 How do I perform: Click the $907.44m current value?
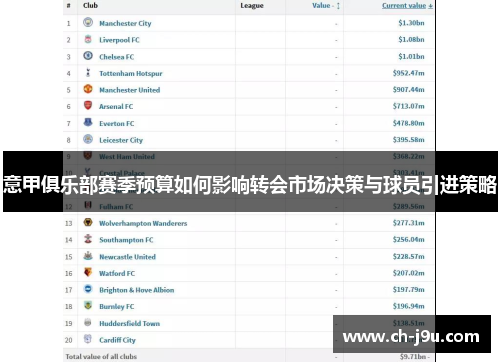(x=409, y=90)
